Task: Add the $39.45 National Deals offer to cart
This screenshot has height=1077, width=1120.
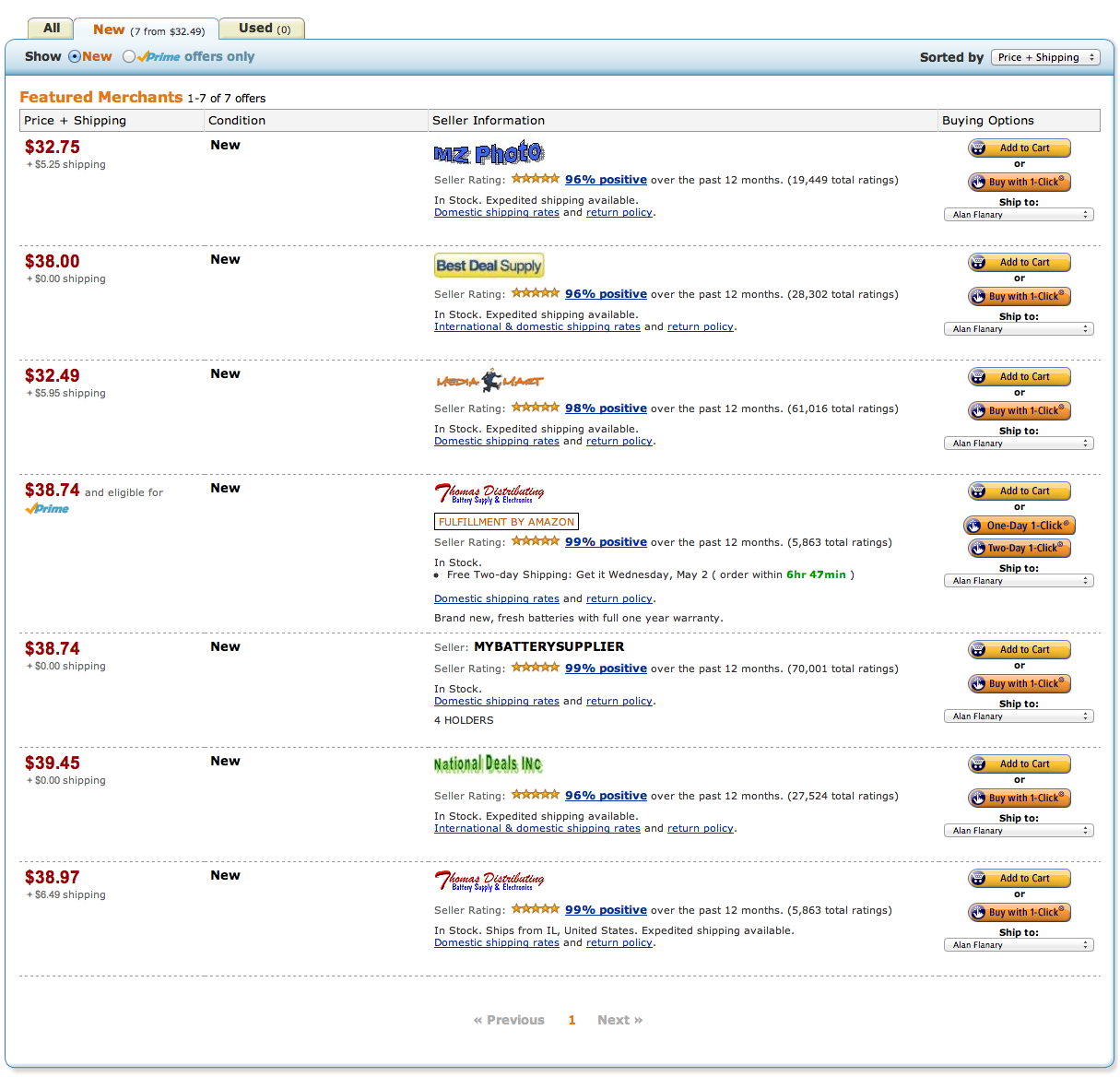Action: [x=1020, y=763]
